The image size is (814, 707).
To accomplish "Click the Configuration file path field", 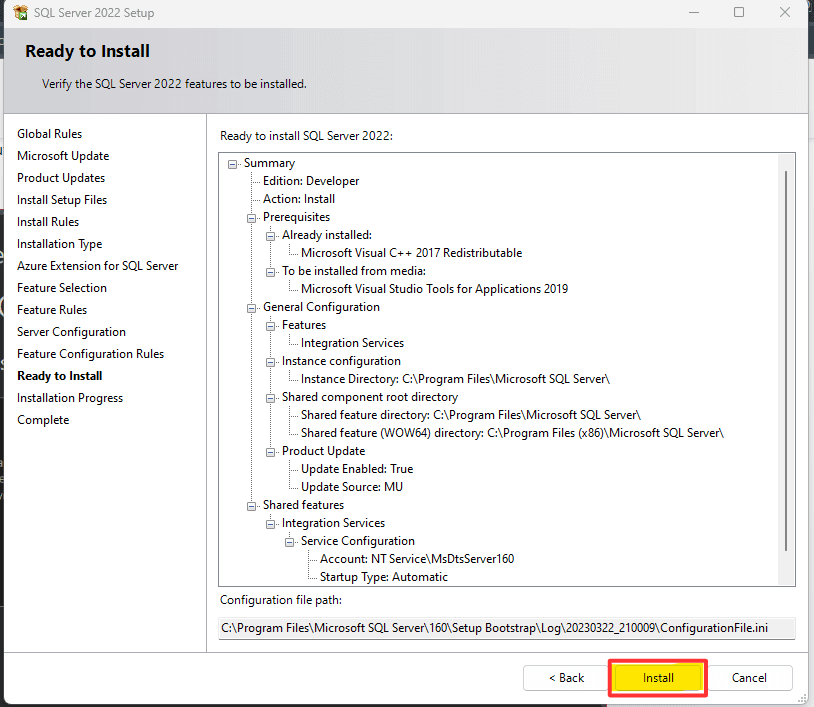I will pos(507,628).
